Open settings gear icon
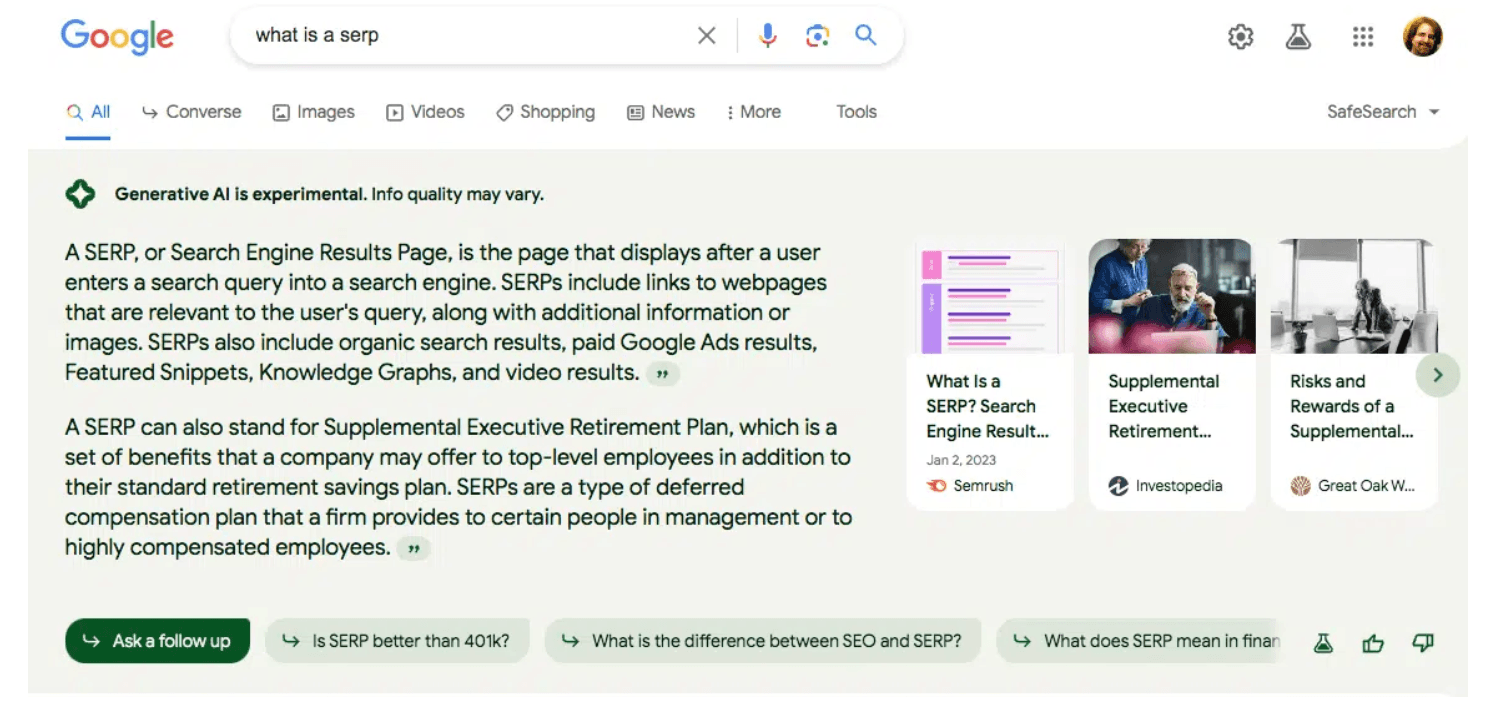Screen dimensions: 1504x716 coord(1240,37)
